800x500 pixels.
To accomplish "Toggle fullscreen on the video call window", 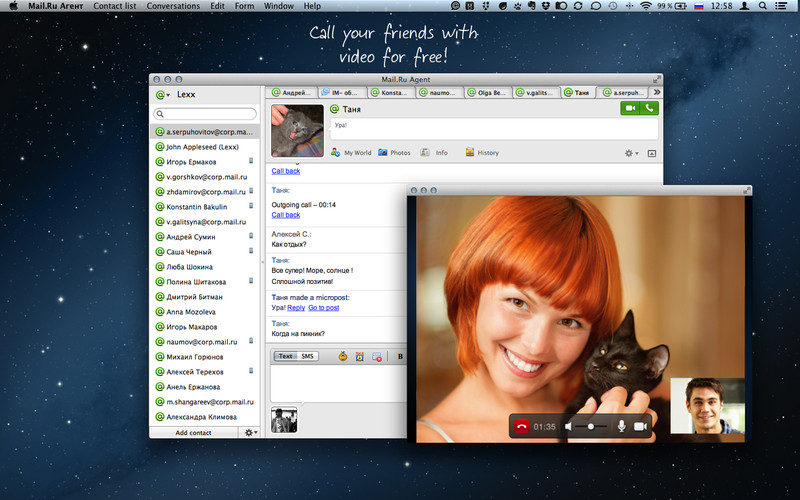I will click(747, 190).
